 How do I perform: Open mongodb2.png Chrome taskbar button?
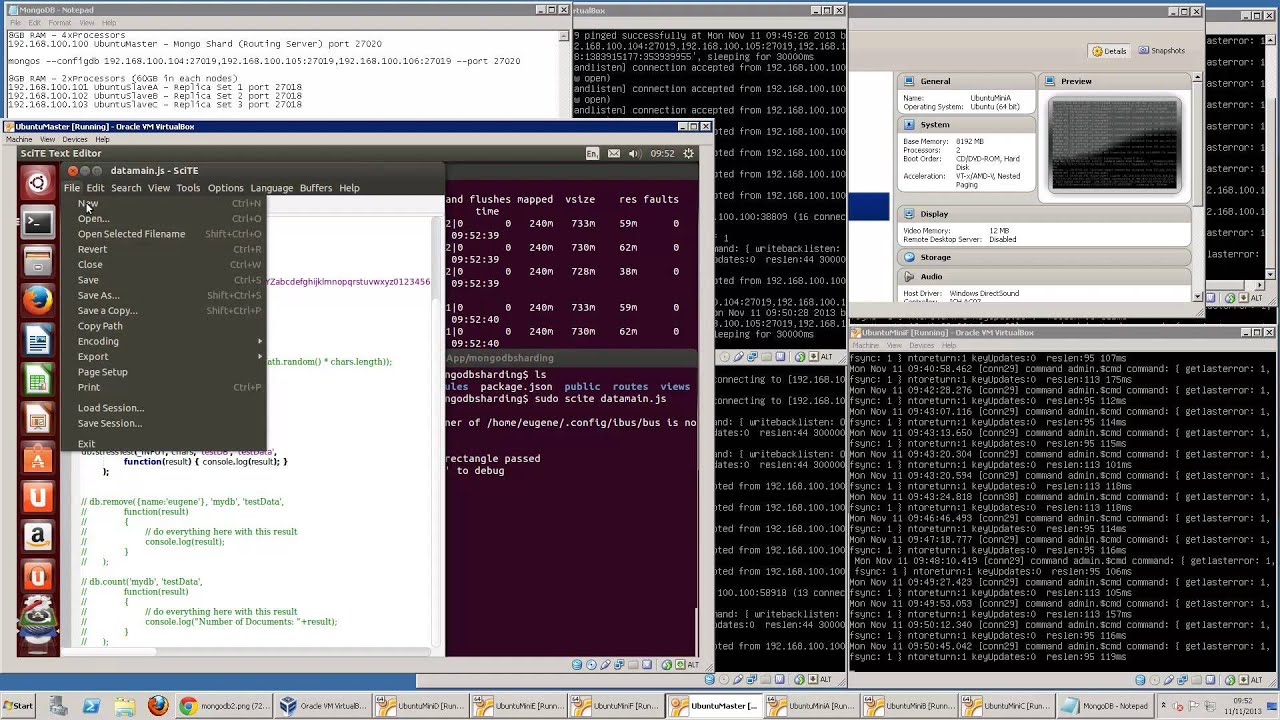click(x=225, y=706)
